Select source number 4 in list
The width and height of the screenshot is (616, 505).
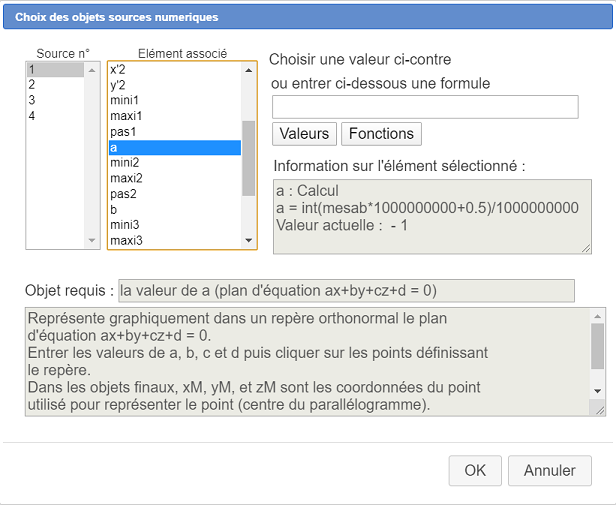click(x=55, y=116)
